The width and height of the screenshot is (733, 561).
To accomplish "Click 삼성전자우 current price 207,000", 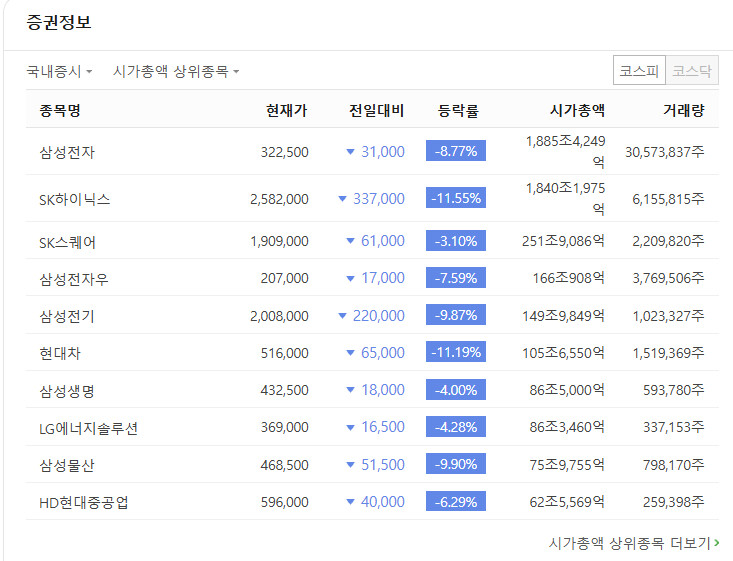I will point(284,278).
